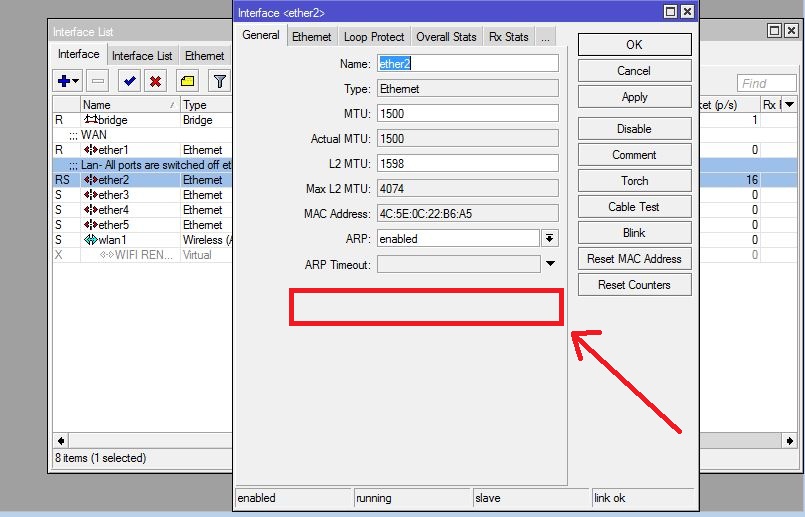Image resolution: width=805 pixels, height=517 pixels.
Task: Maximize the Interface ether2 dialog
Action: pyautogui.click(x=670, y=12)
